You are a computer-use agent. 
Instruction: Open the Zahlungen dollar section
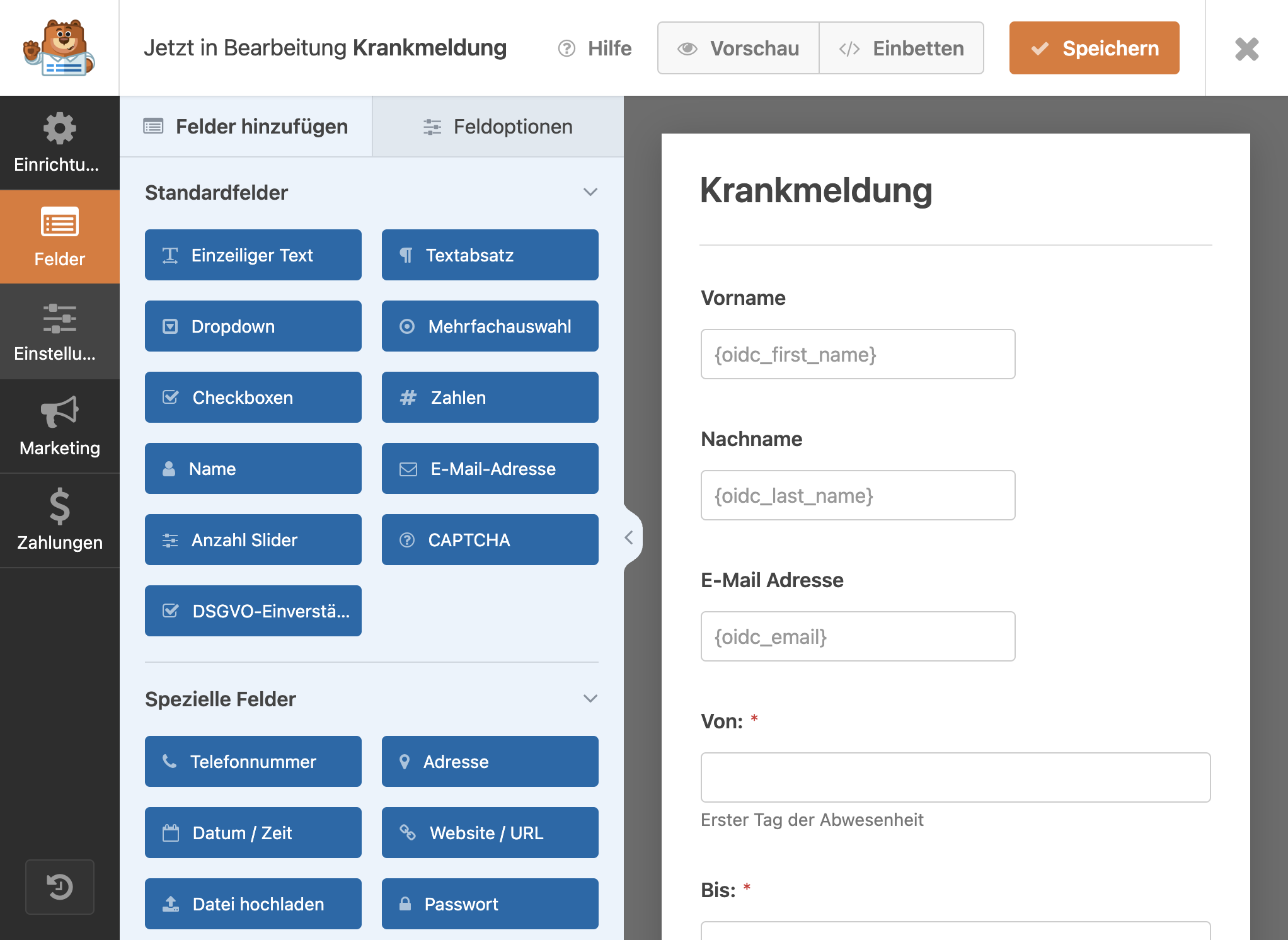(59, 521)
